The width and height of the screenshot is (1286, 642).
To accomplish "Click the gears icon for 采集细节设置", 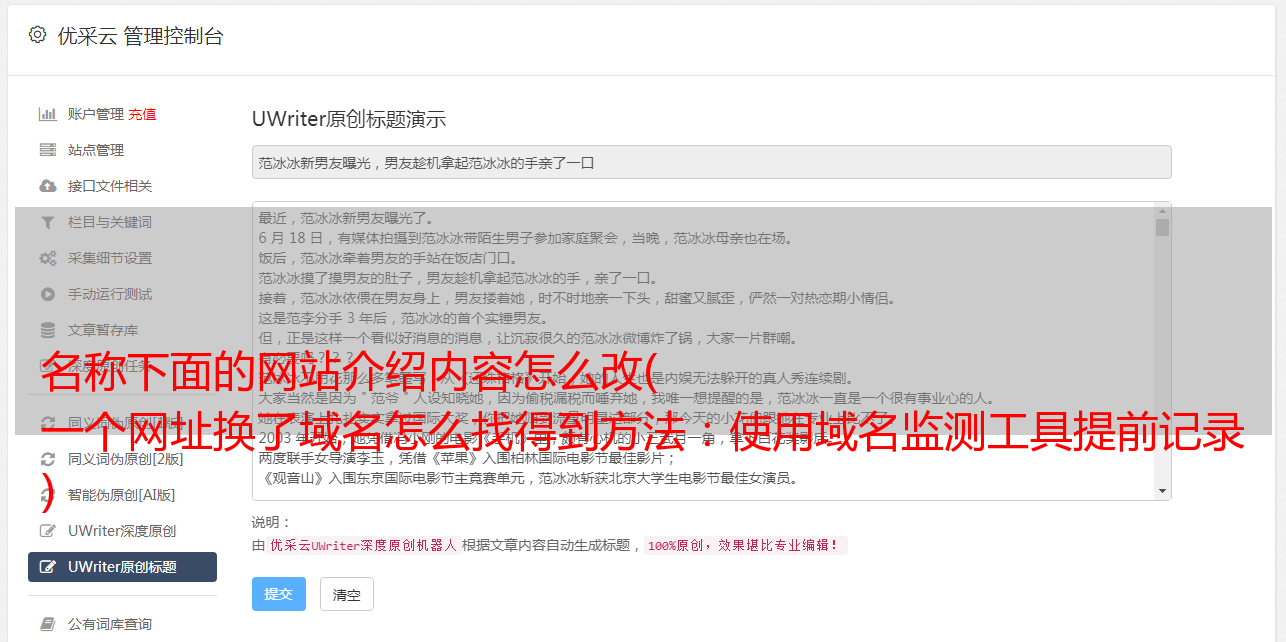I will pos(47,258).
